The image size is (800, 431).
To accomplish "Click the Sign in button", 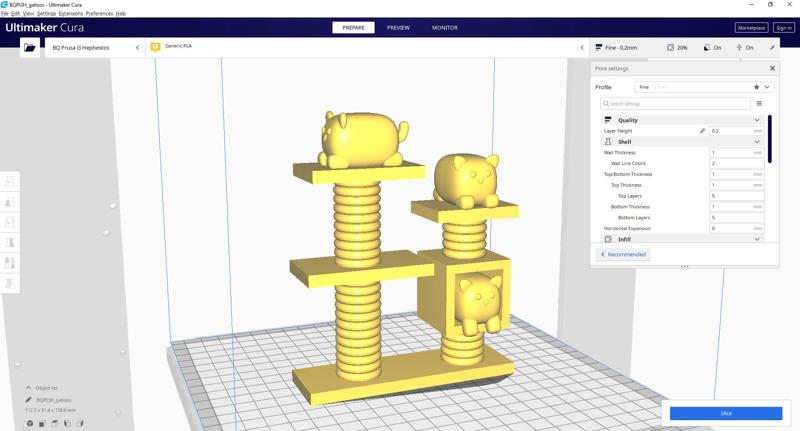I will (784, 28).
